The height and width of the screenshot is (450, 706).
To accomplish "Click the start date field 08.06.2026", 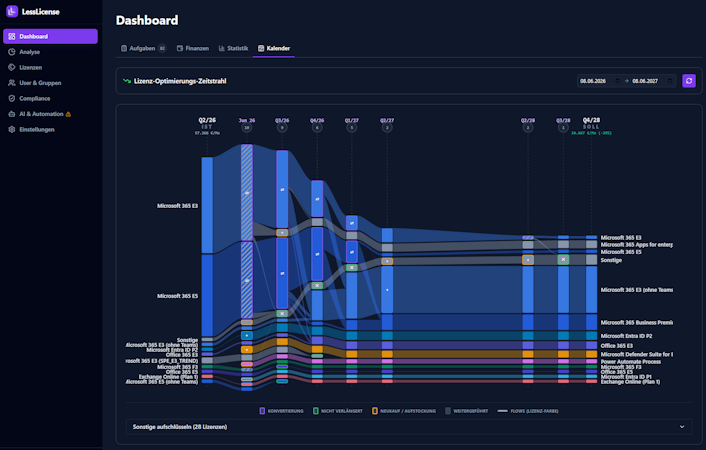I will (600, 81).
